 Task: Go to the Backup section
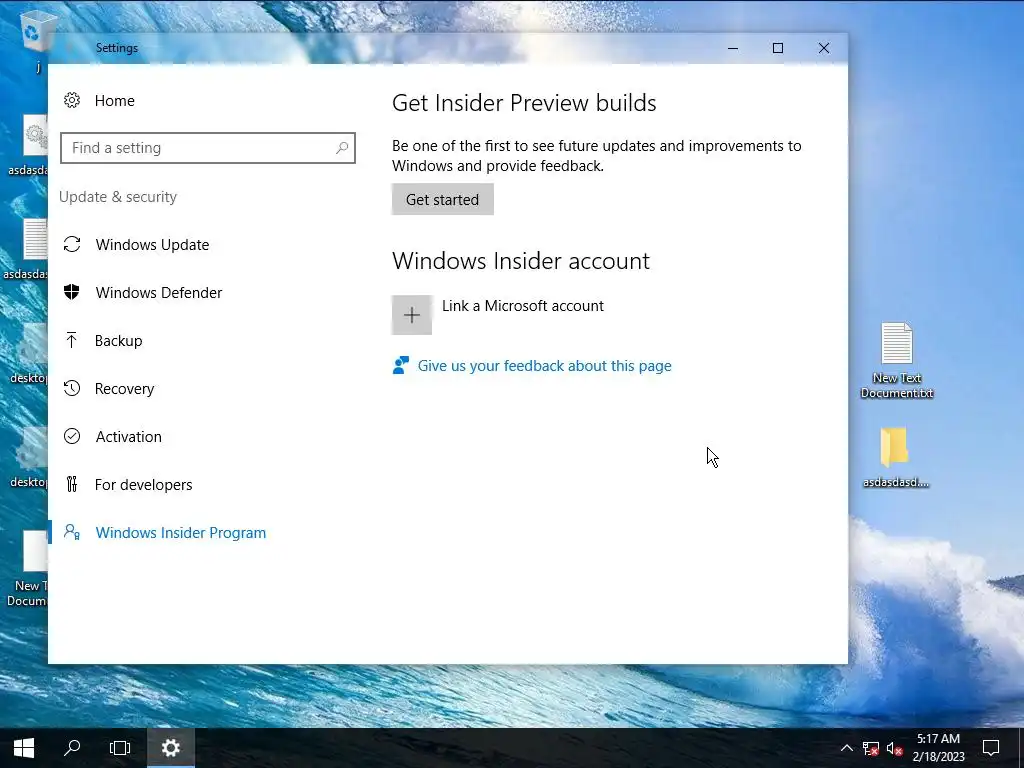pos(118,341)
